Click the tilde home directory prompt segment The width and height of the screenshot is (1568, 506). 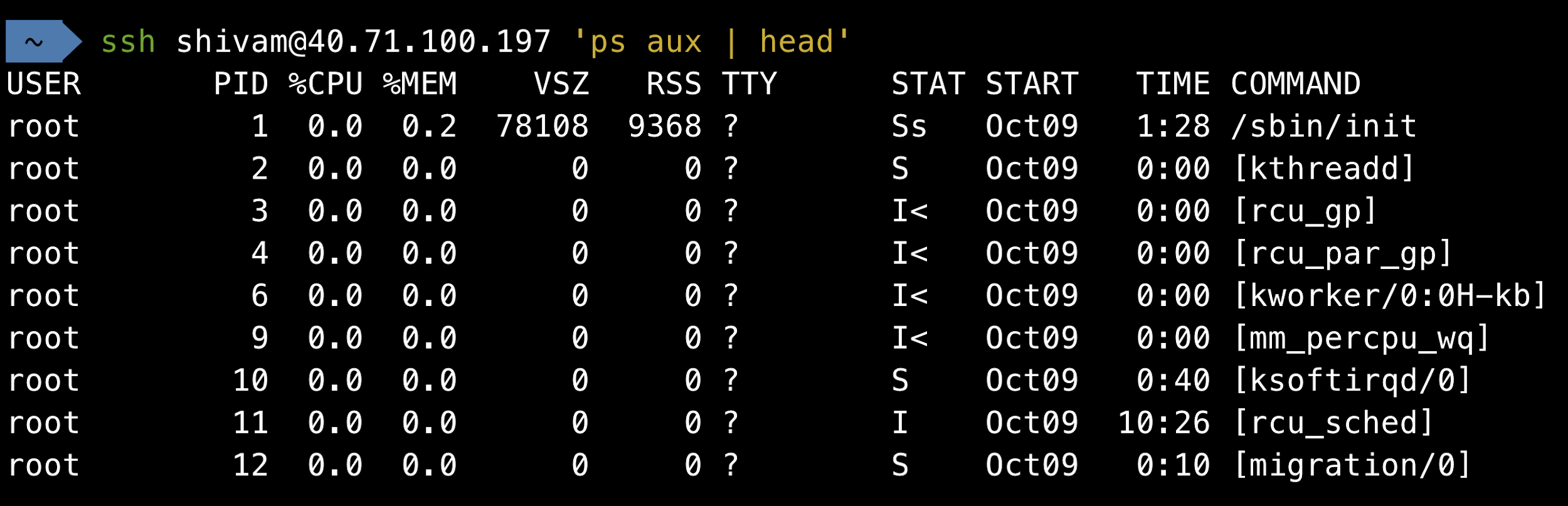(x=34, y=42)
